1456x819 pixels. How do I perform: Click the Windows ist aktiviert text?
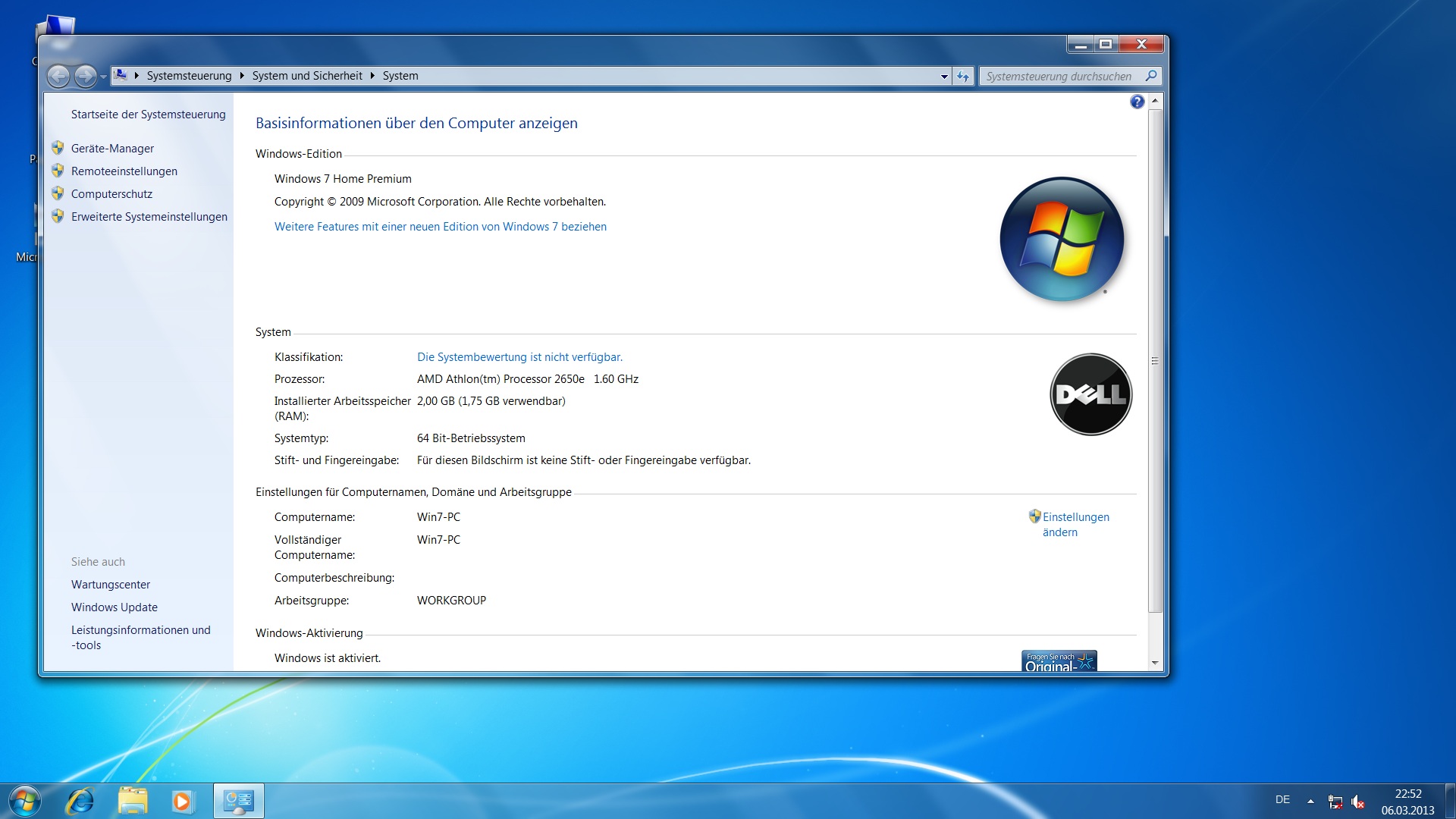pyautogui.click(x=328, y=658)
